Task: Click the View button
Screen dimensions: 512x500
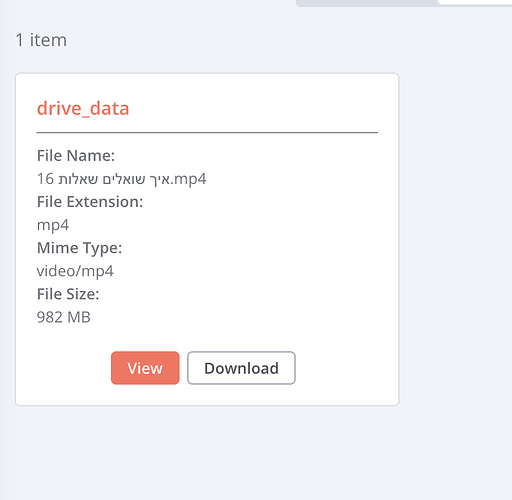Action: (x=145, y=368)
